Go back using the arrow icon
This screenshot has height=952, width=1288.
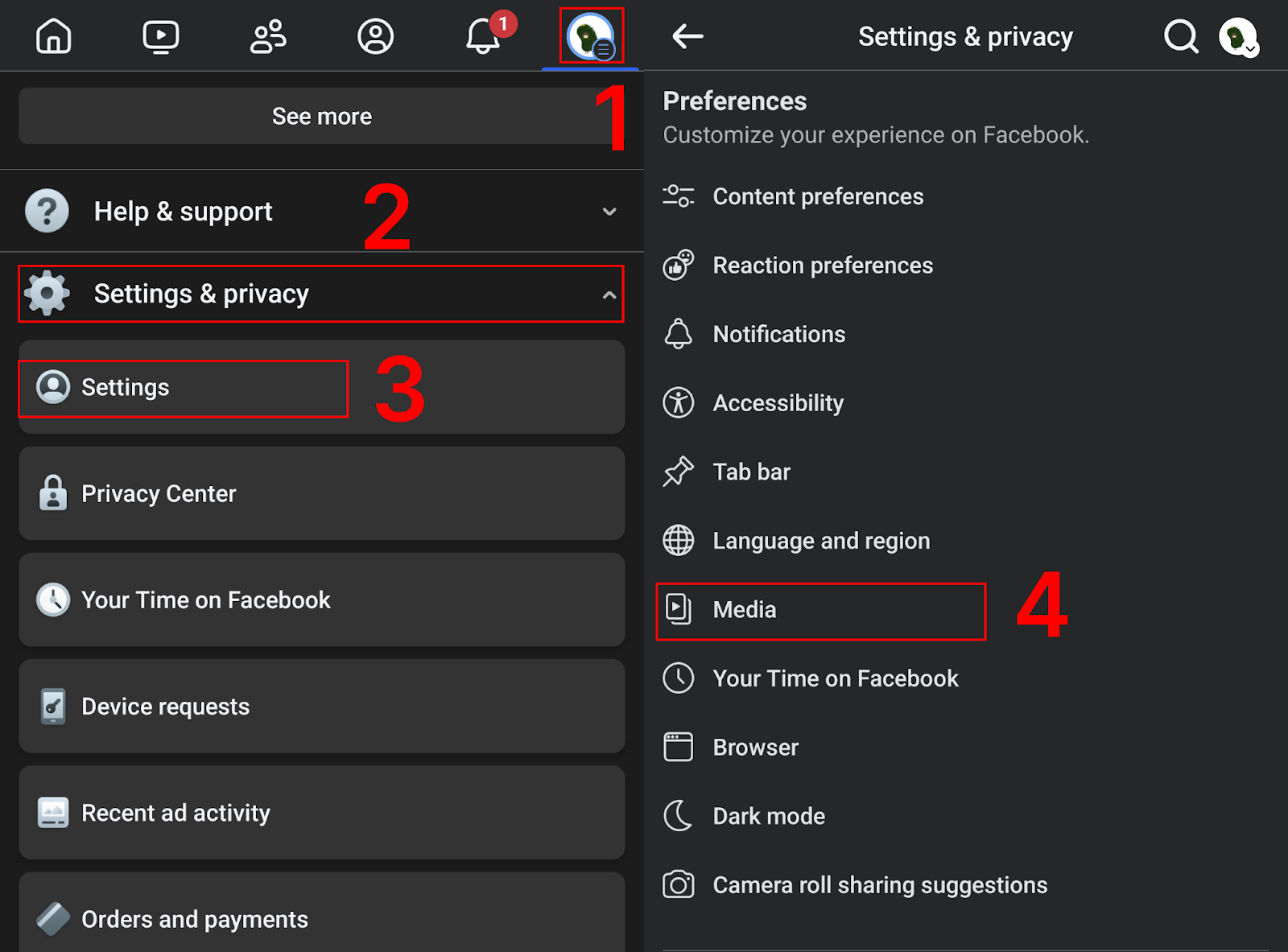pyautogui.click(x=687, y=36)
